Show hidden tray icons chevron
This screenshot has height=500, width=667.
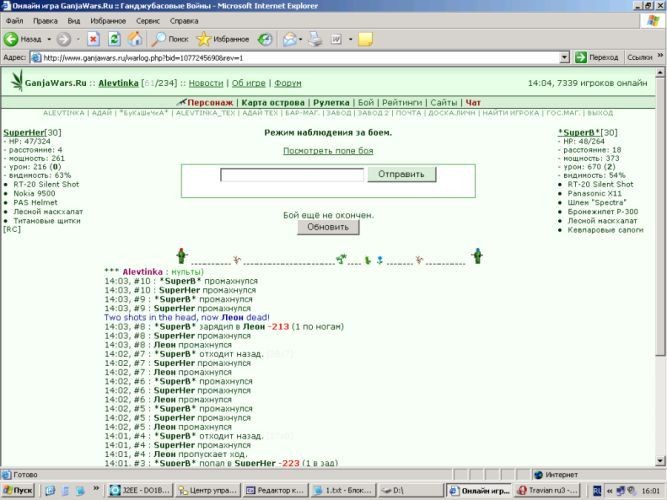(609, 491)
